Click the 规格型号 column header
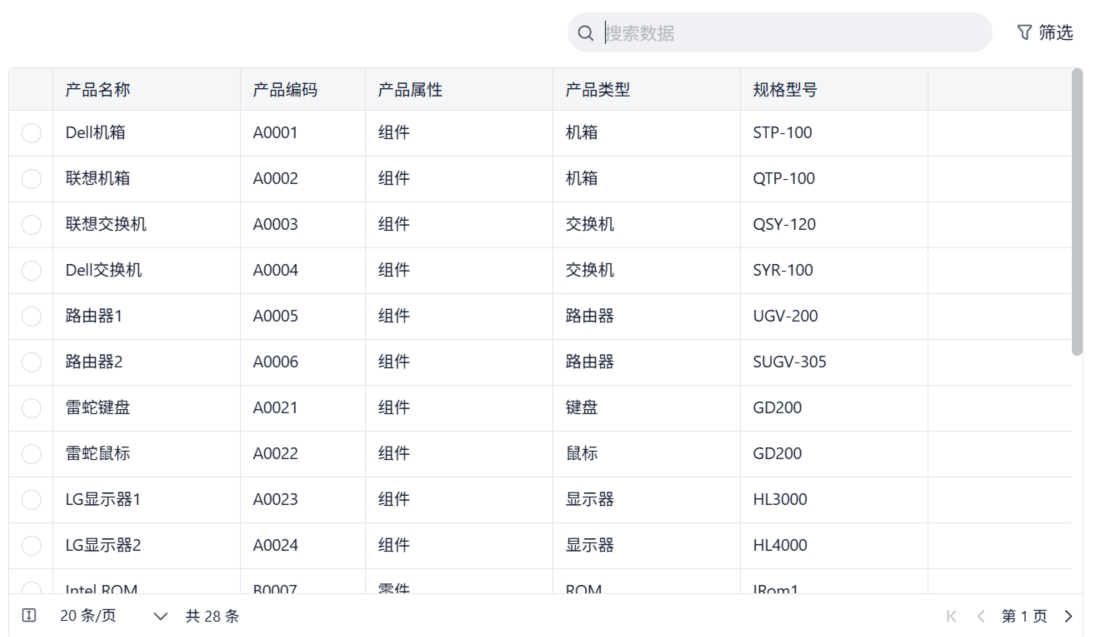 [x=785, y=90]
